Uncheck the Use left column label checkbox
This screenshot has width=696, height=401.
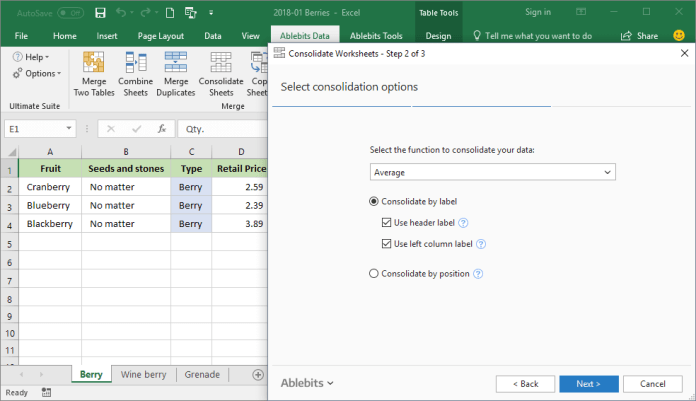point(386,243)
